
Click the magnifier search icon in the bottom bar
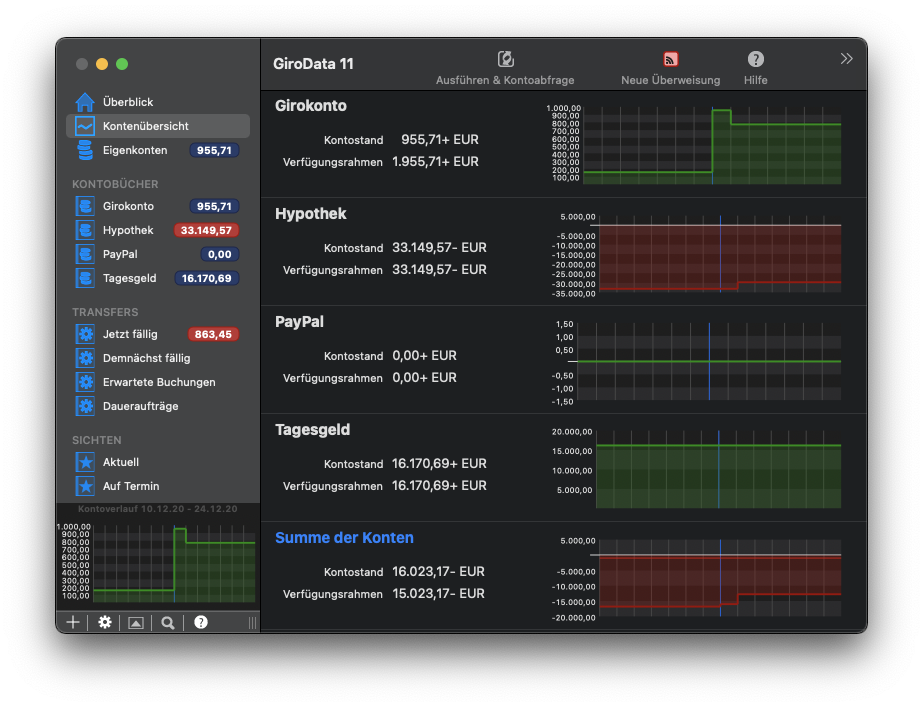click(168, 622)
